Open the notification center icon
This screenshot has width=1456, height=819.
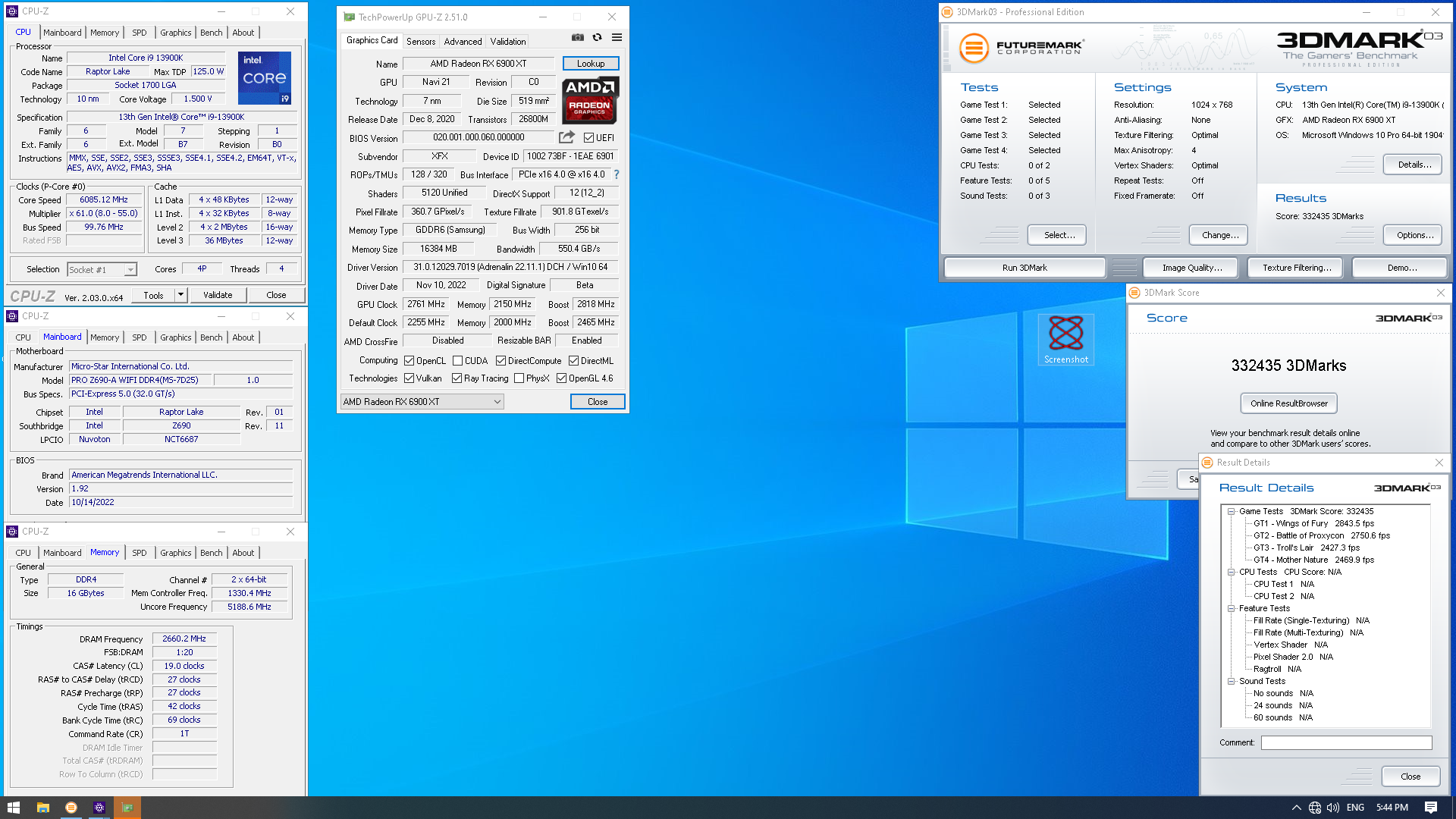click(1431, 808)
